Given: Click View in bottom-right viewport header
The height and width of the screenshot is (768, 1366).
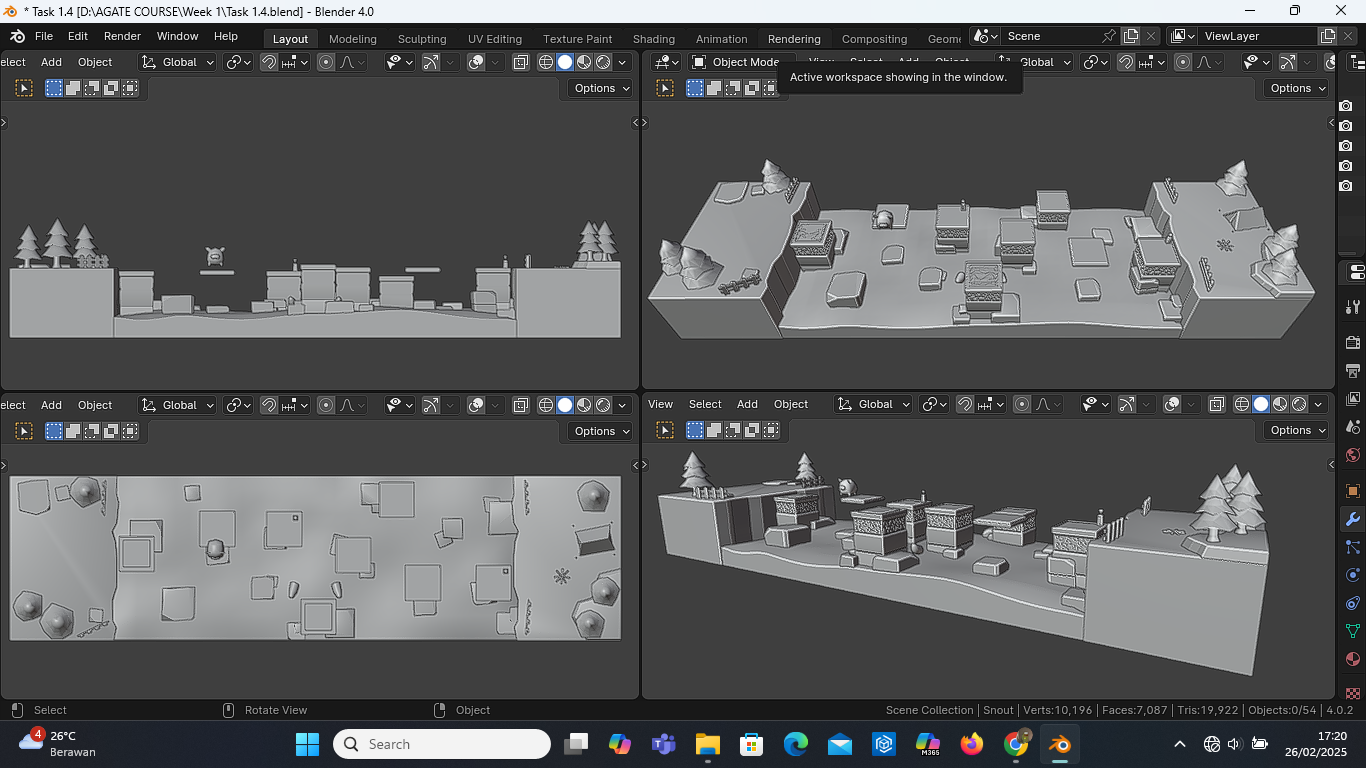Looking at the screenshot, I should [660, 404].
